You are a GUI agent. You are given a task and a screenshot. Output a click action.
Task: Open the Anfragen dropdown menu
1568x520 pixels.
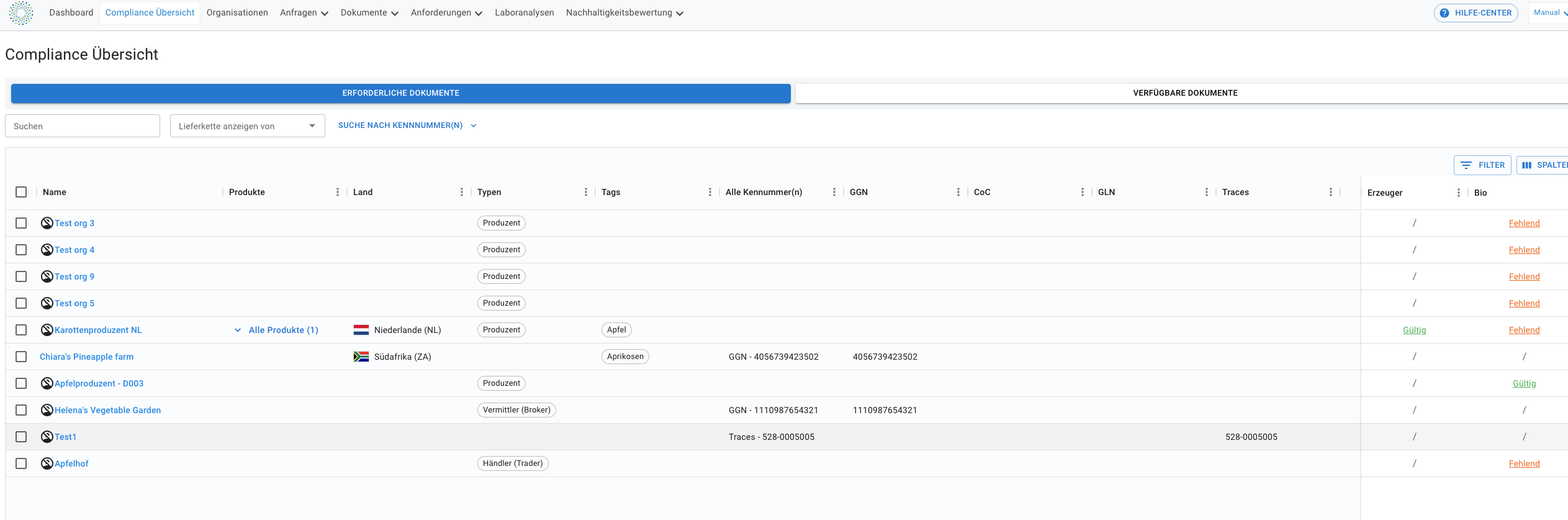304,13
